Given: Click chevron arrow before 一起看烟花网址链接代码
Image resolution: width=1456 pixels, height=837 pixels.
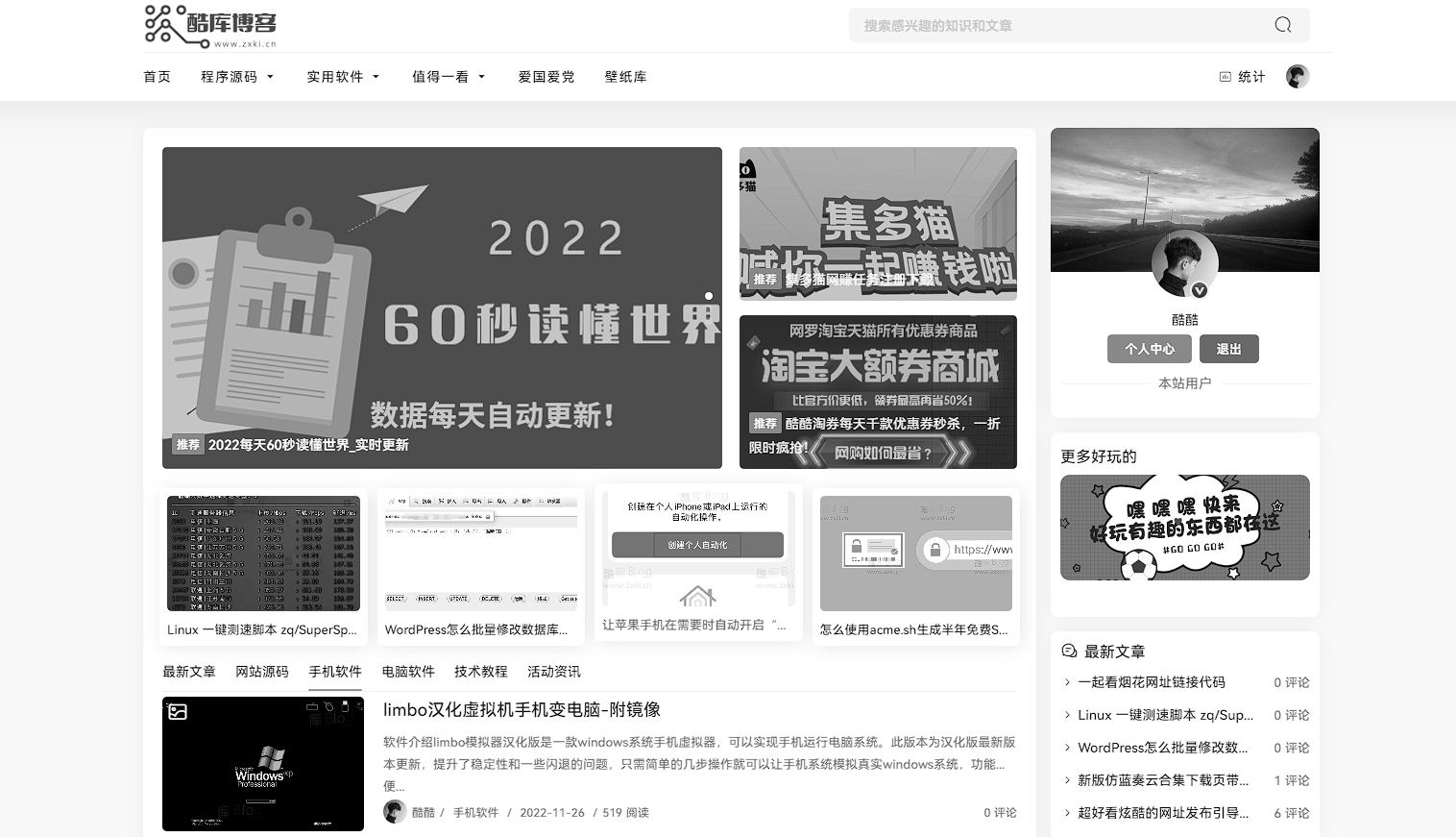Looking at the screenshot, I should 1068,682.
